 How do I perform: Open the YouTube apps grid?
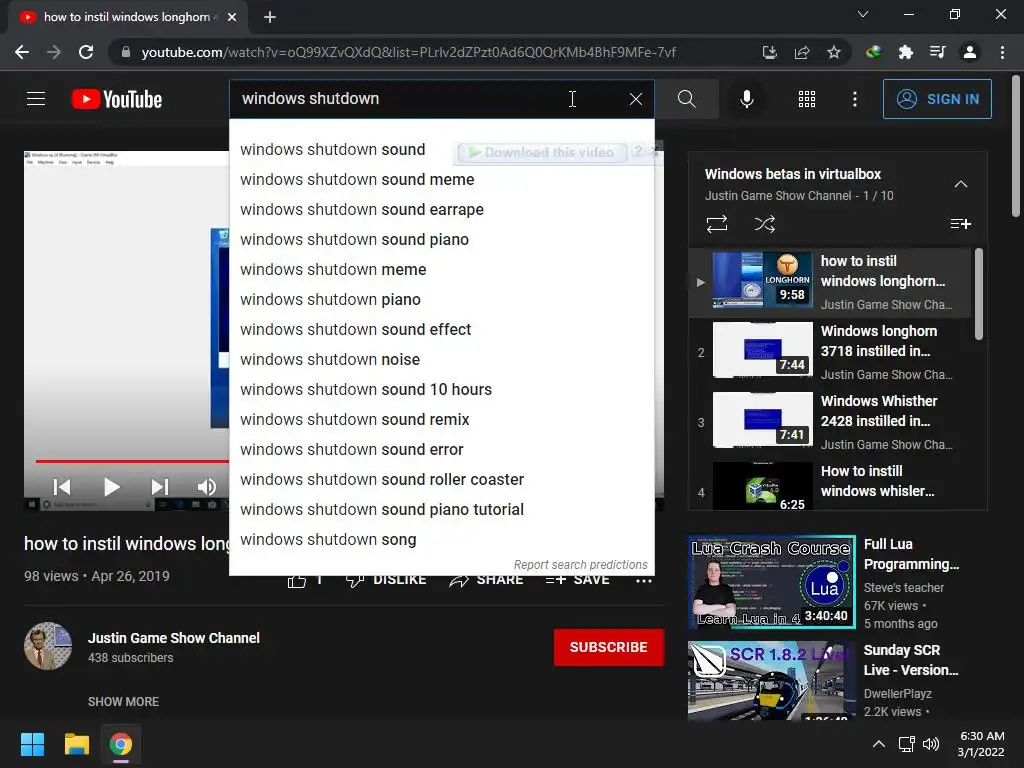[807, 99]
